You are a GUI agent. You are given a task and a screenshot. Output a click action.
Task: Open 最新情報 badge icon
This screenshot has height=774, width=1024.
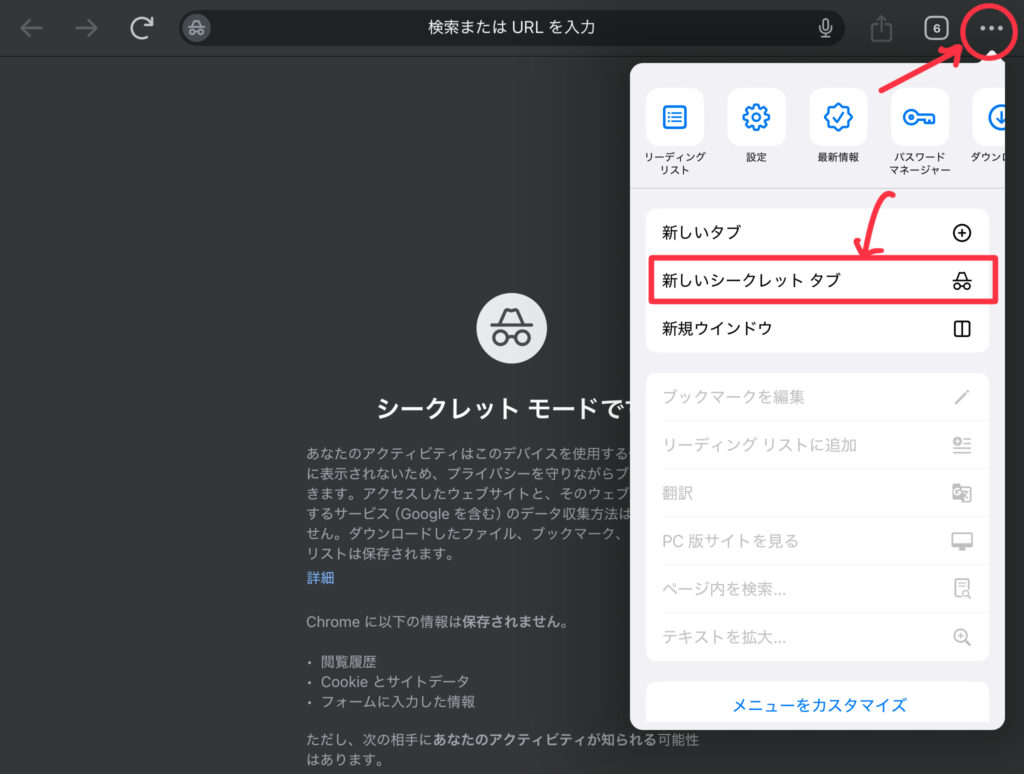click(x=838, y=118)
